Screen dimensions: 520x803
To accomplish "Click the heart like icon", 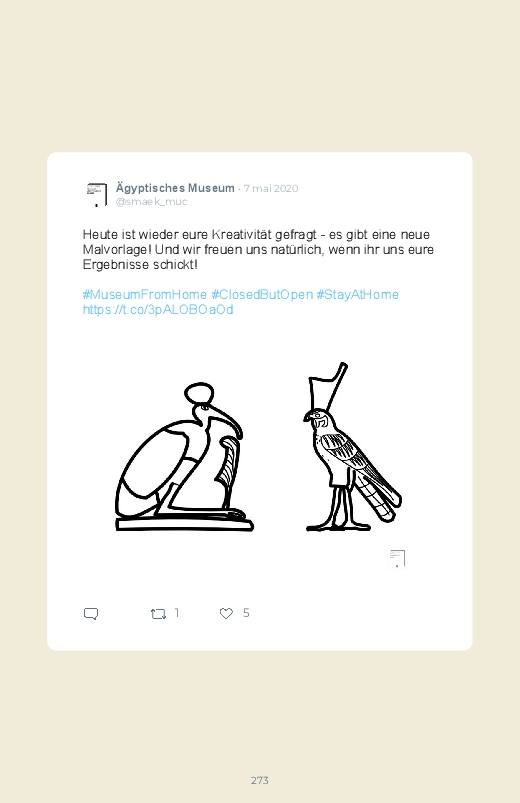I will tap(226, 614).
